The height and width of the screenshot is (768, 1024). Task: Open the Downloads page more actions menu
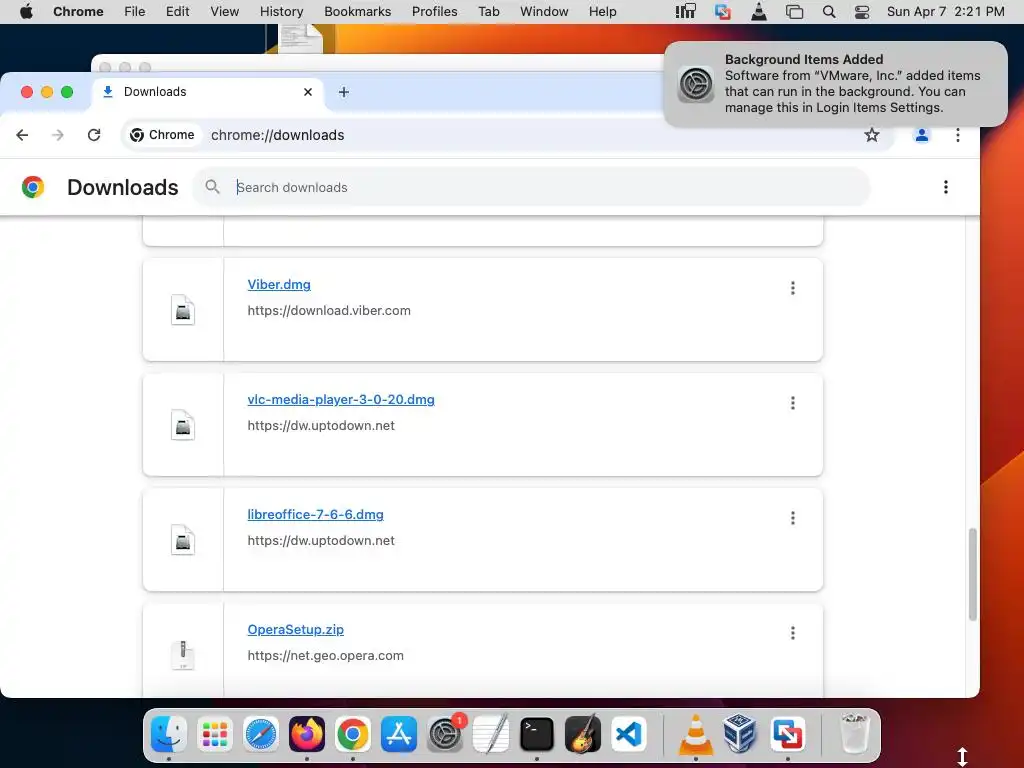tap(946, 187)
